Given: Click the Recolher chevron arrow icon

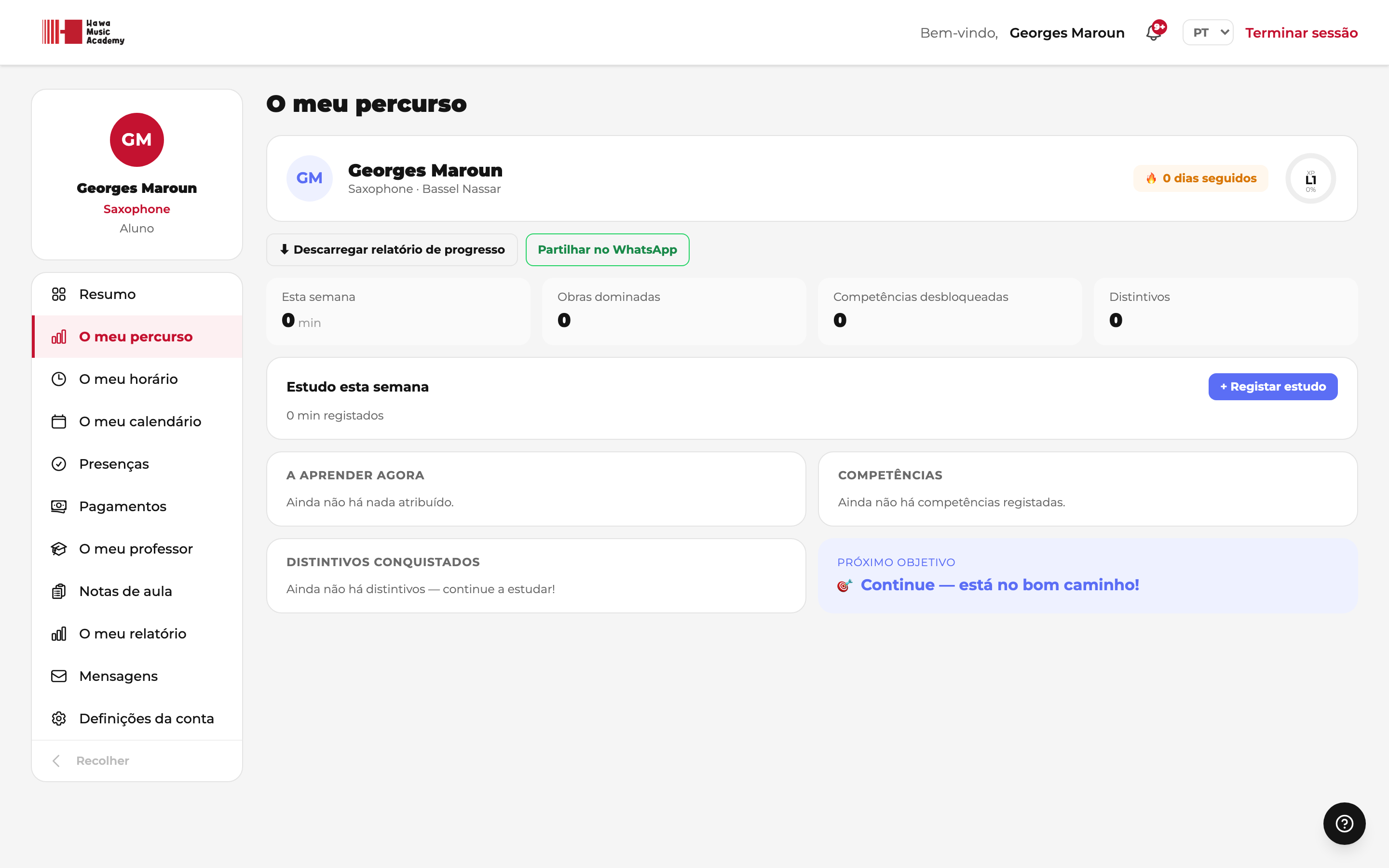Looking at the screenshot, I should pos(56,761).
